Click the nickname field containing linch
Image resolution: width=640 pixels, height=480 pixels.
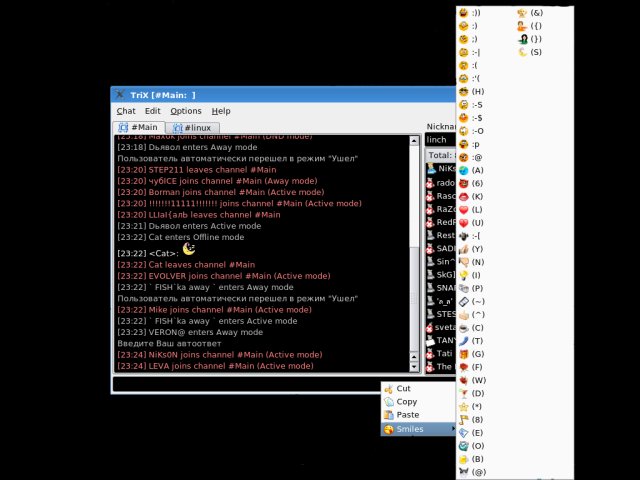[440, 140]
